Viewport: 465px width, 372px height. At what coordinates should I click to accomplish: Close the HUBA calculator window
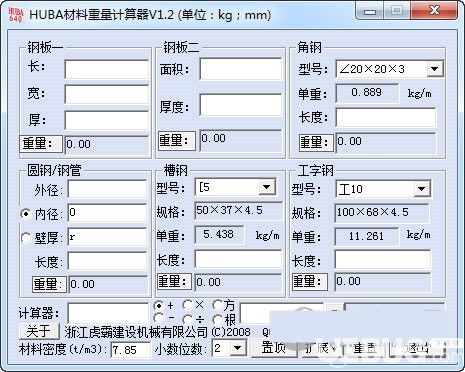434,11
